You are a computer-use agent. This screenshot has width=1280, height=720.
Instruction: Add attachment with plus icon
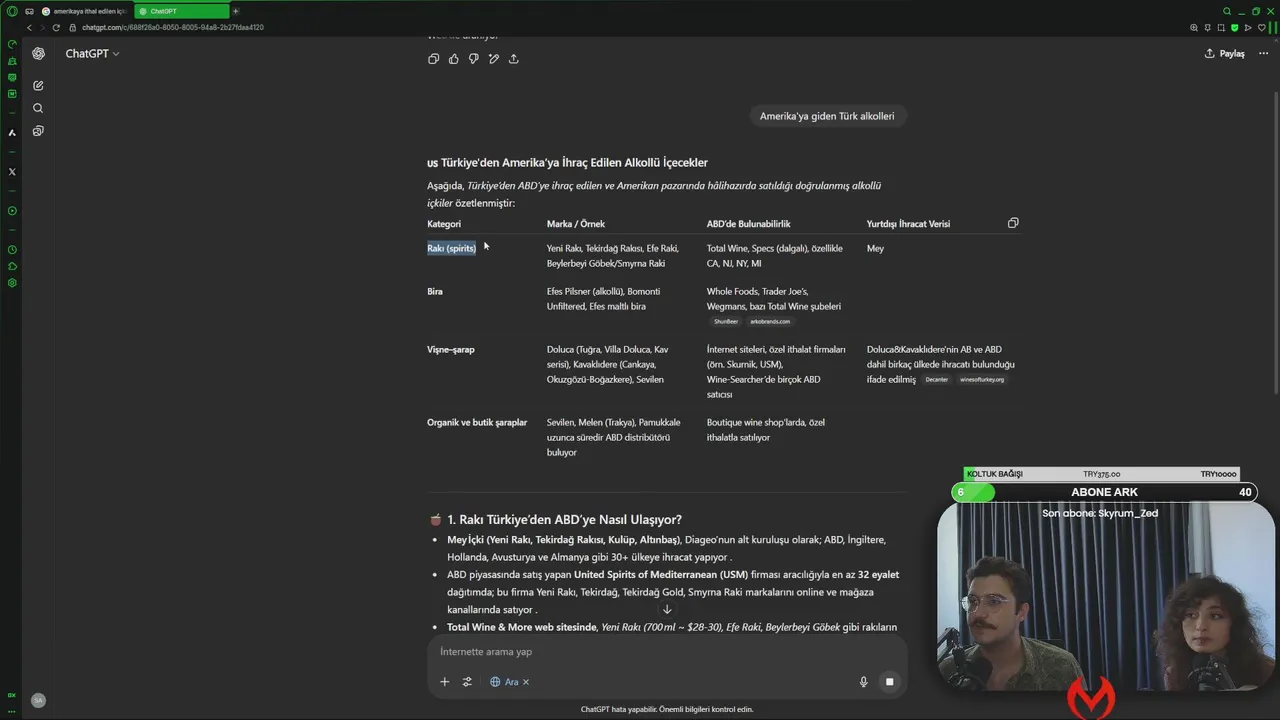(x=444, y=682)
